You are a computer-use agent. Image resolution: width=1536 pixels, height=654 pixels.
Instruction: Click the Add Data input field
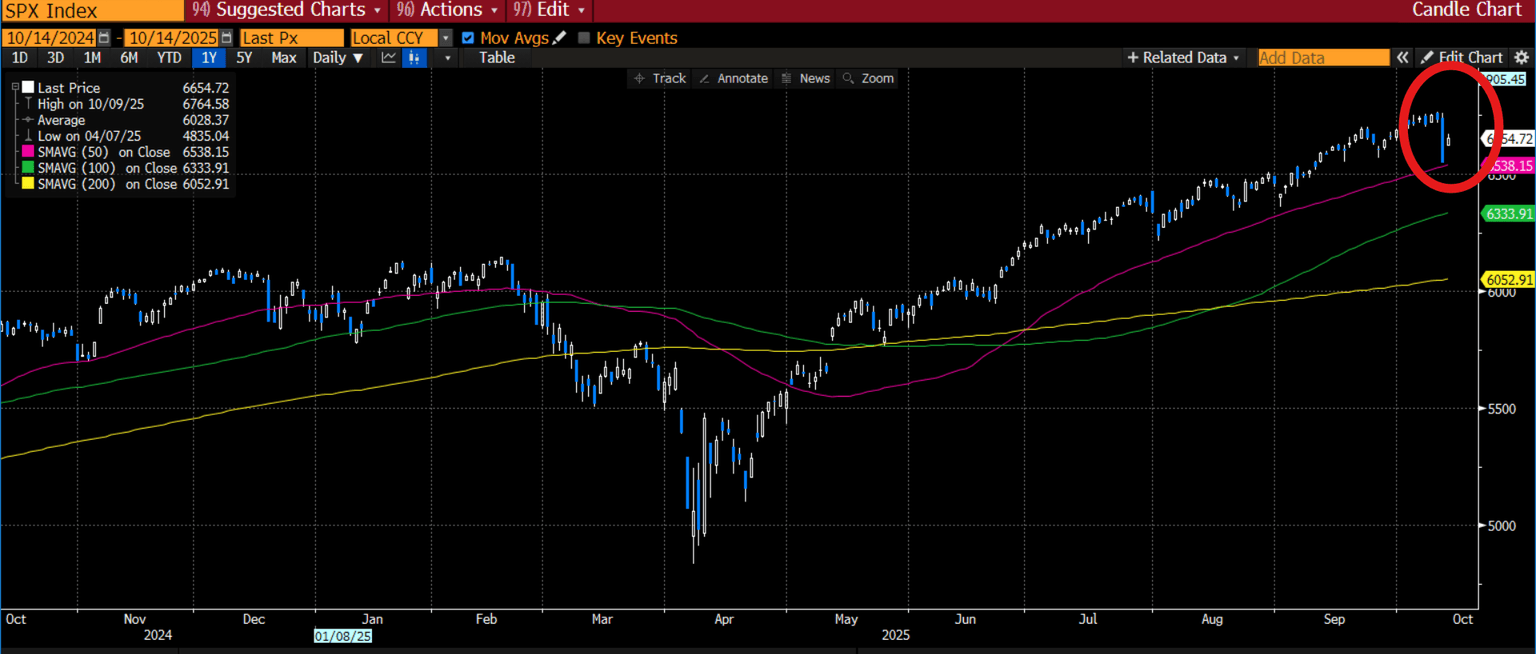pos(1323,58)
